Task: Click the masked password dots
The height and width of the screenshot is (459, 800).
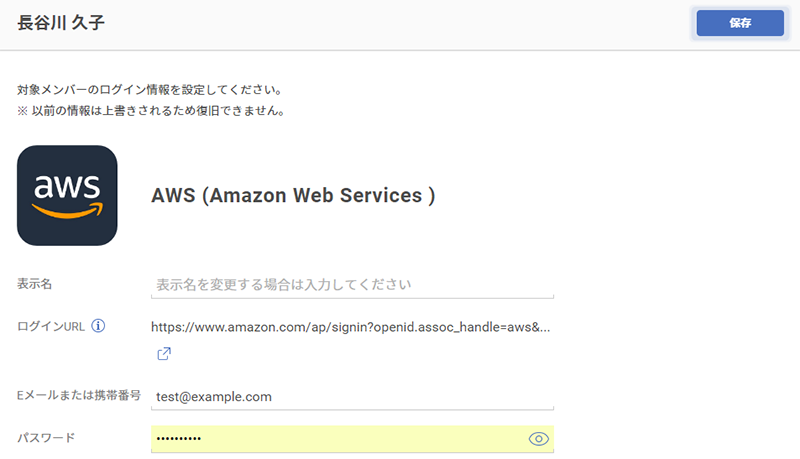Action: coord(179,439)
